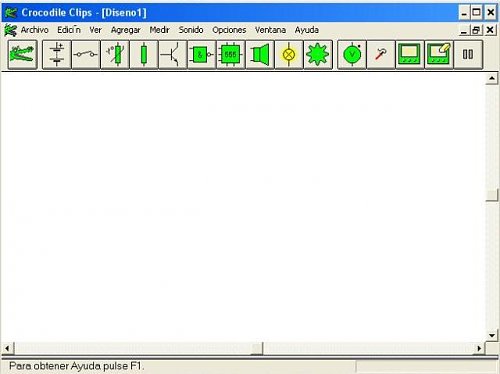Open the oscilloscope graph display icon

click(x=410, y=55)
